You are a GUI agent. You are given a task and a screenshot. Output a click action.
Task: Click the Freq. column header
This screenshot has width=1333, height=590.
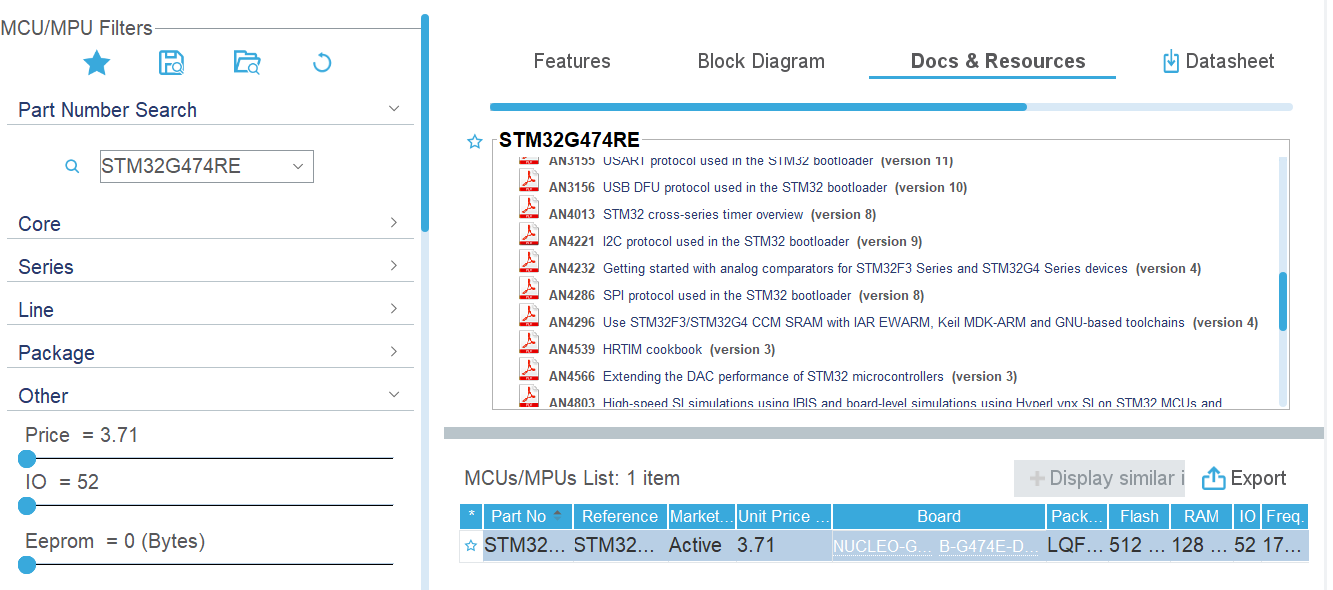1285,517
